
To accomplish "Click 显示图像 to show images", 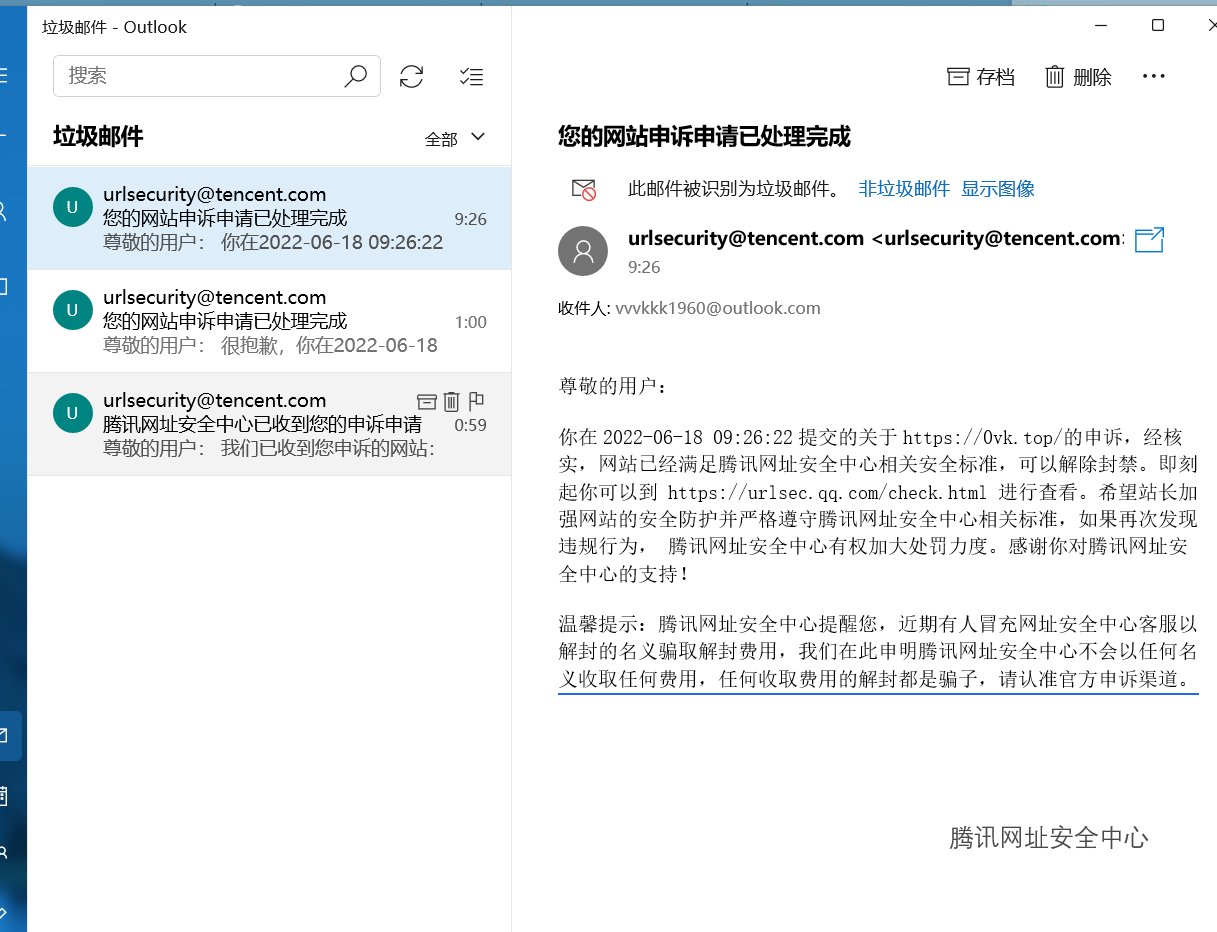I will (998, 189).
